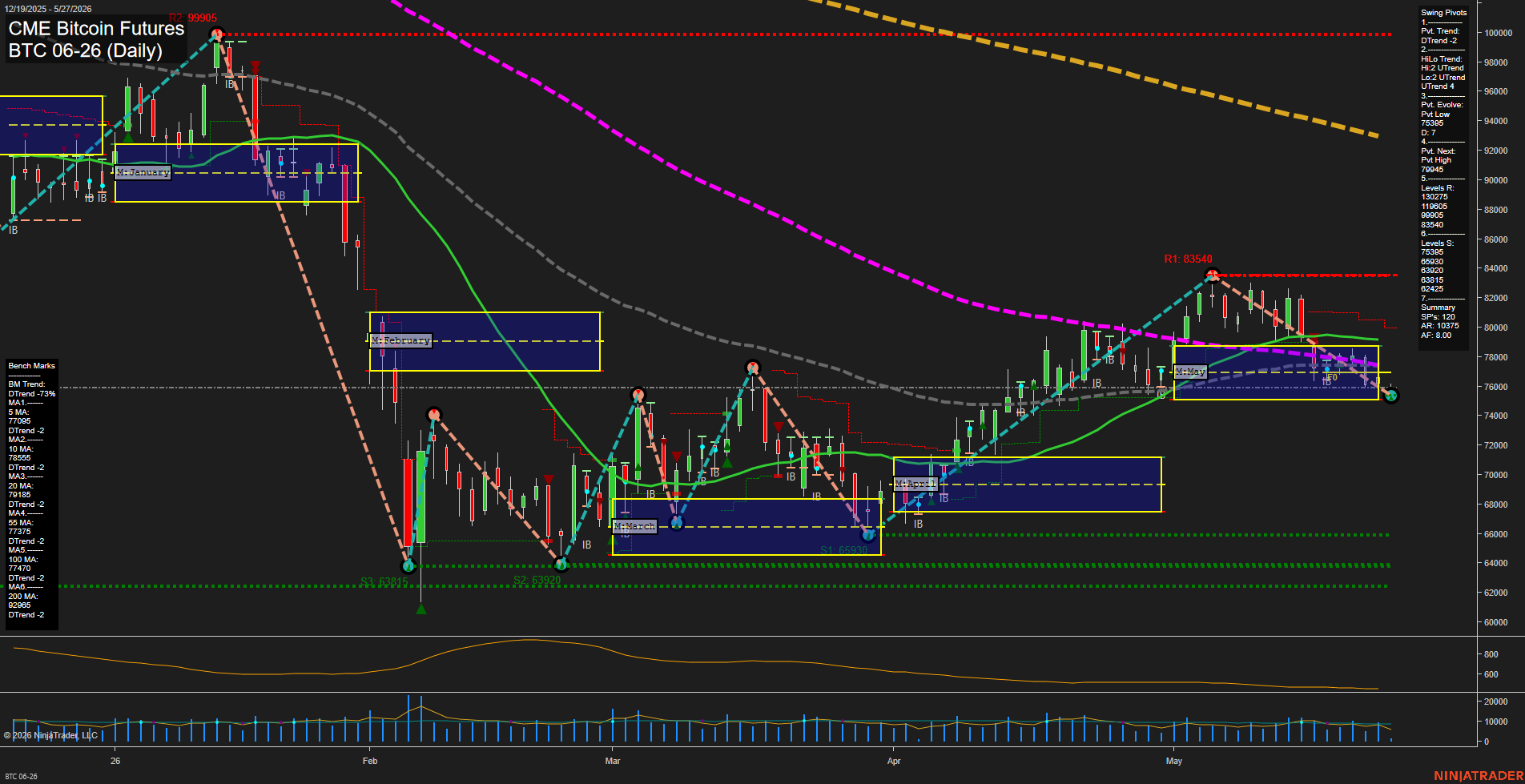Click the '79945' Pvt High value
The image size is (1525, 784).
click(1433, 170)
